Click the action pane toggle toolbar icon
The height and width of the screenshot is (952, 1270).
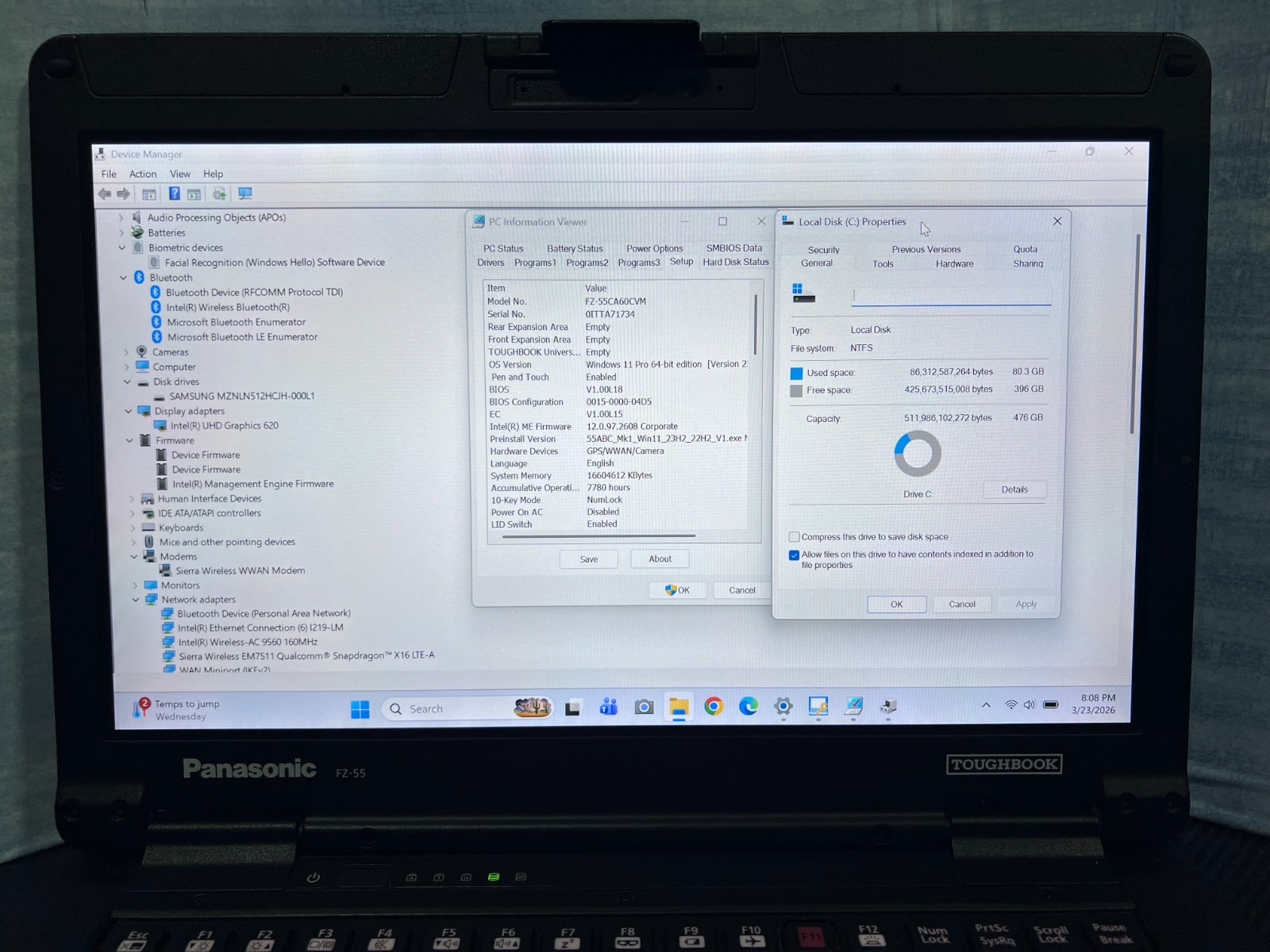click(194, 194)
